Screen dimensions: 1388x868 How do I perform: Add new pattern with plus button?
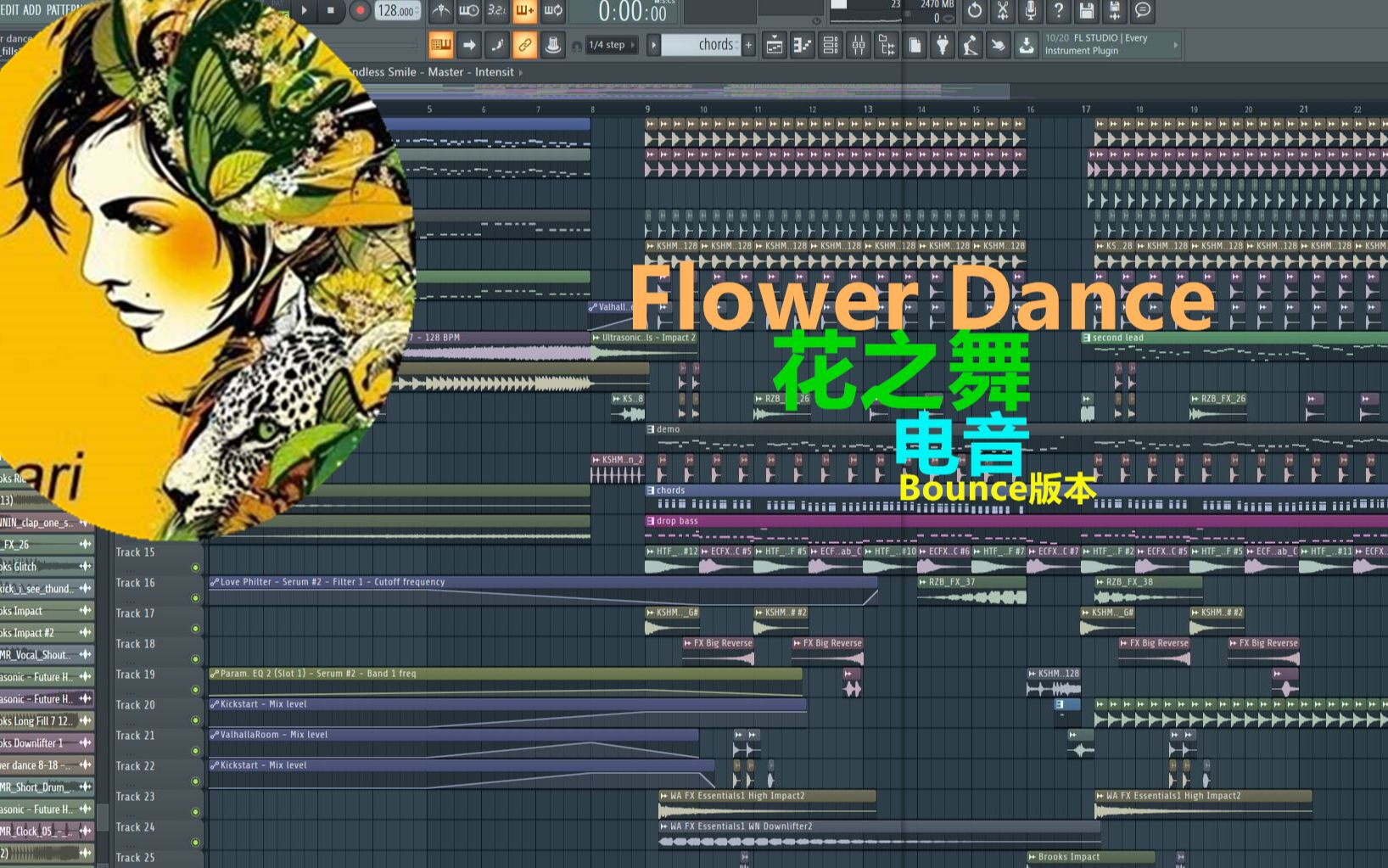point(748,45)
